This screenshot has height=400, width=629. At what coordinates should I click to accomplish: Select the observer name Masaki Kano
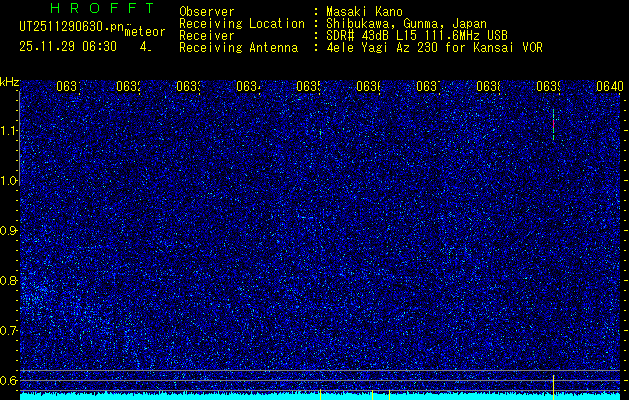click(x=364, y=12)
